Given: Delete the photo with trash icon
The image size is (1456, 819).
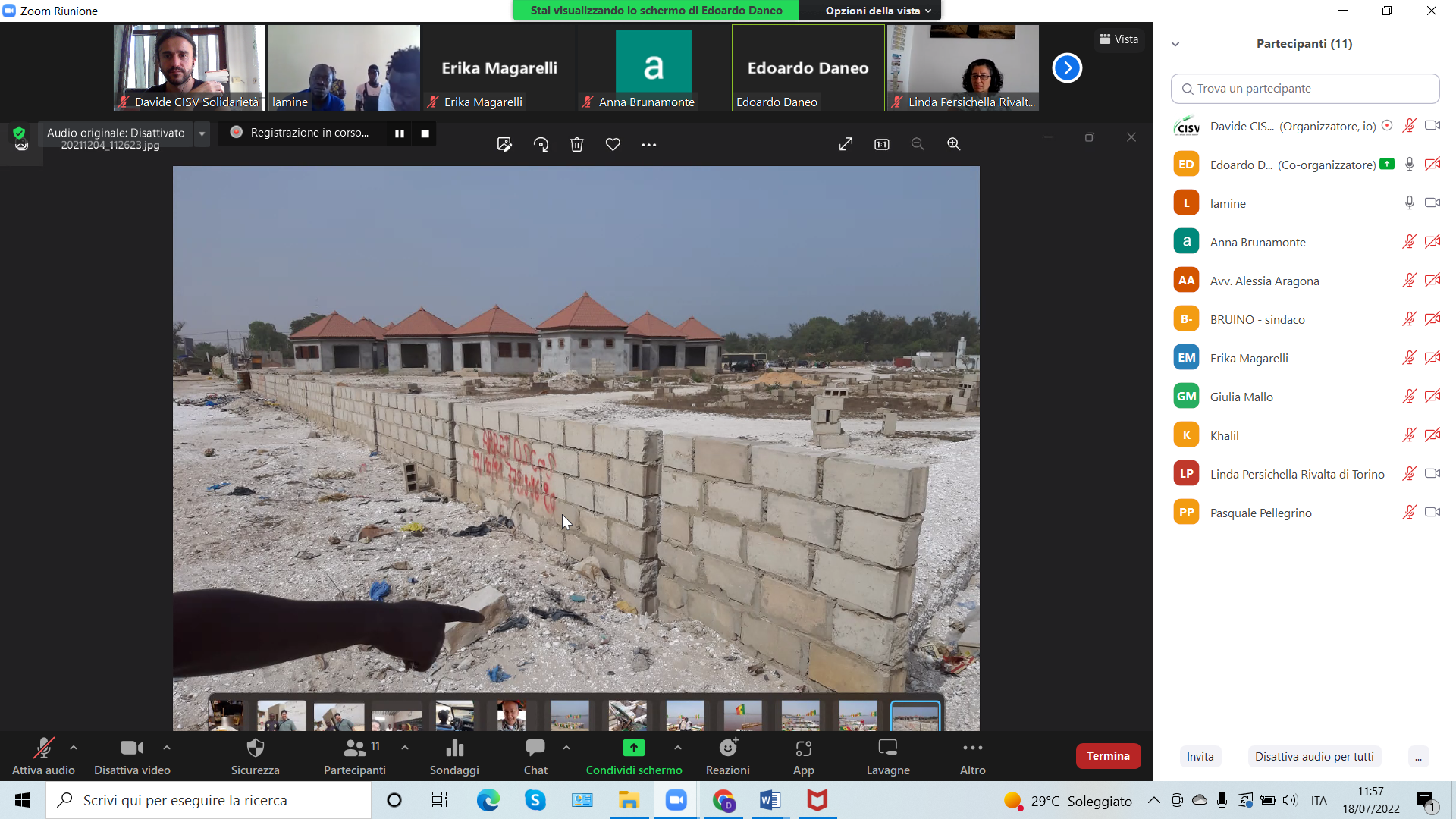Looking at the screenshot, I should (577, 144).
